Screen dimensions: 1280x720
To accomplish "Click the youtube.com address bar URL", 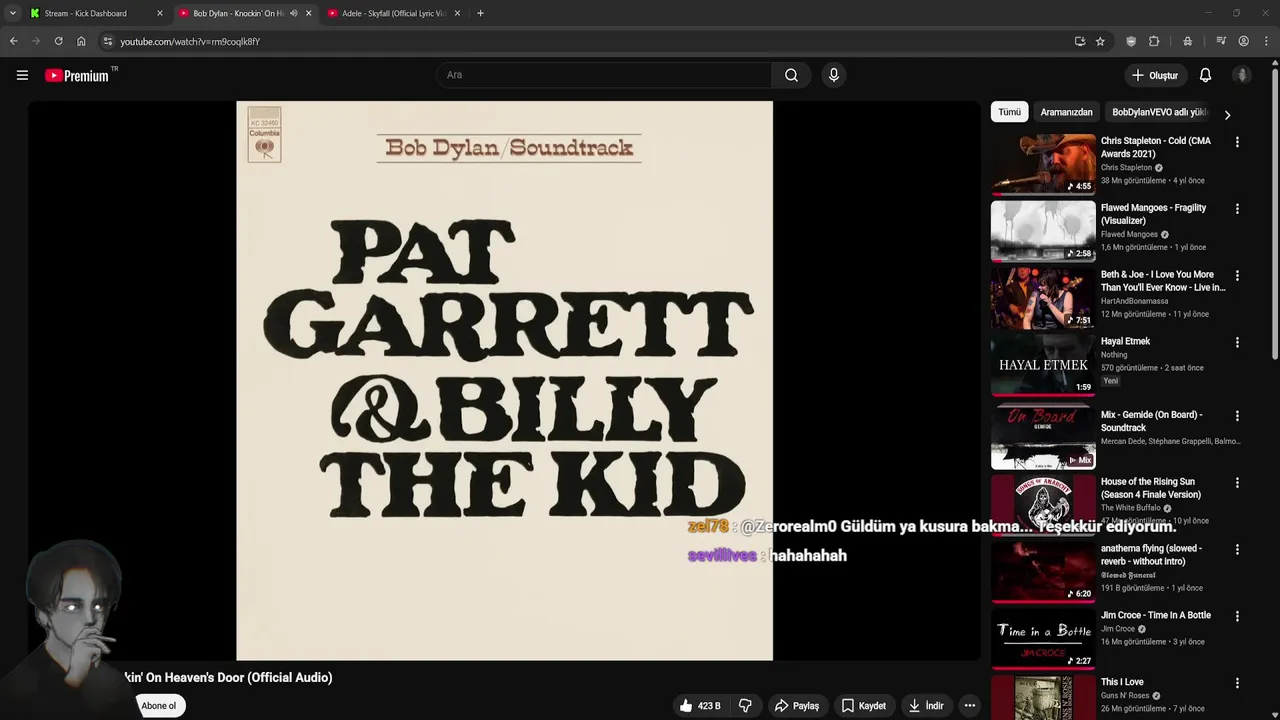I will pyautogui.click(x=190, y=42).
